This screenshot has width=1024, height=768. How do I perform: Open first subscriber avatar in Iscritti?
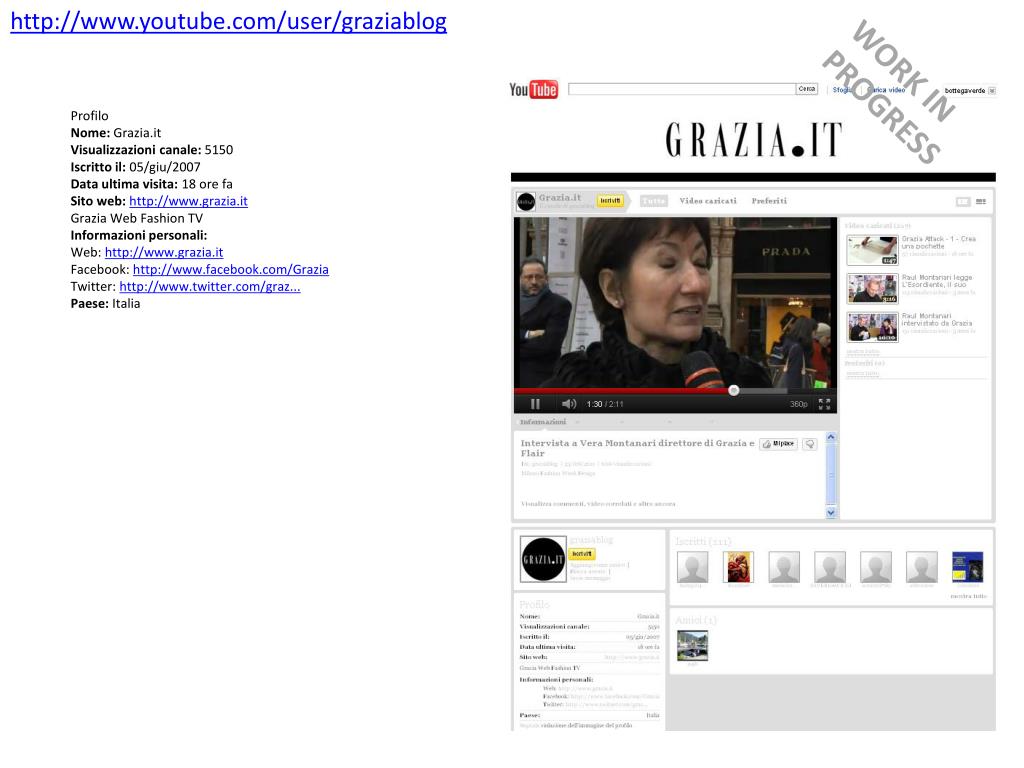[x=692, y=567]
